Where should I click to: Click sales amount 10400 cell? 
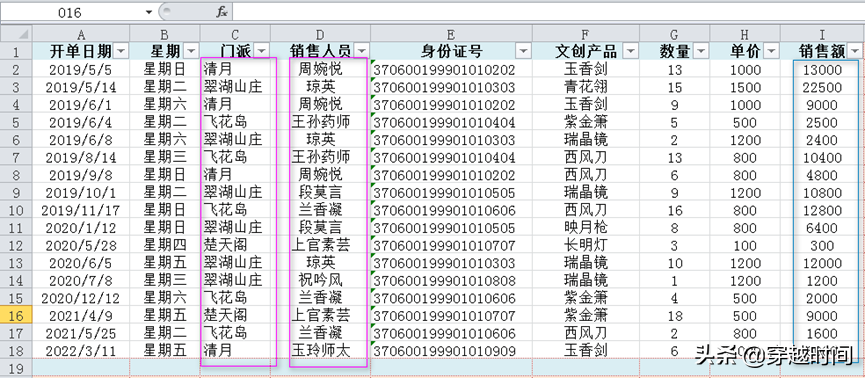(x=822, y=157)
